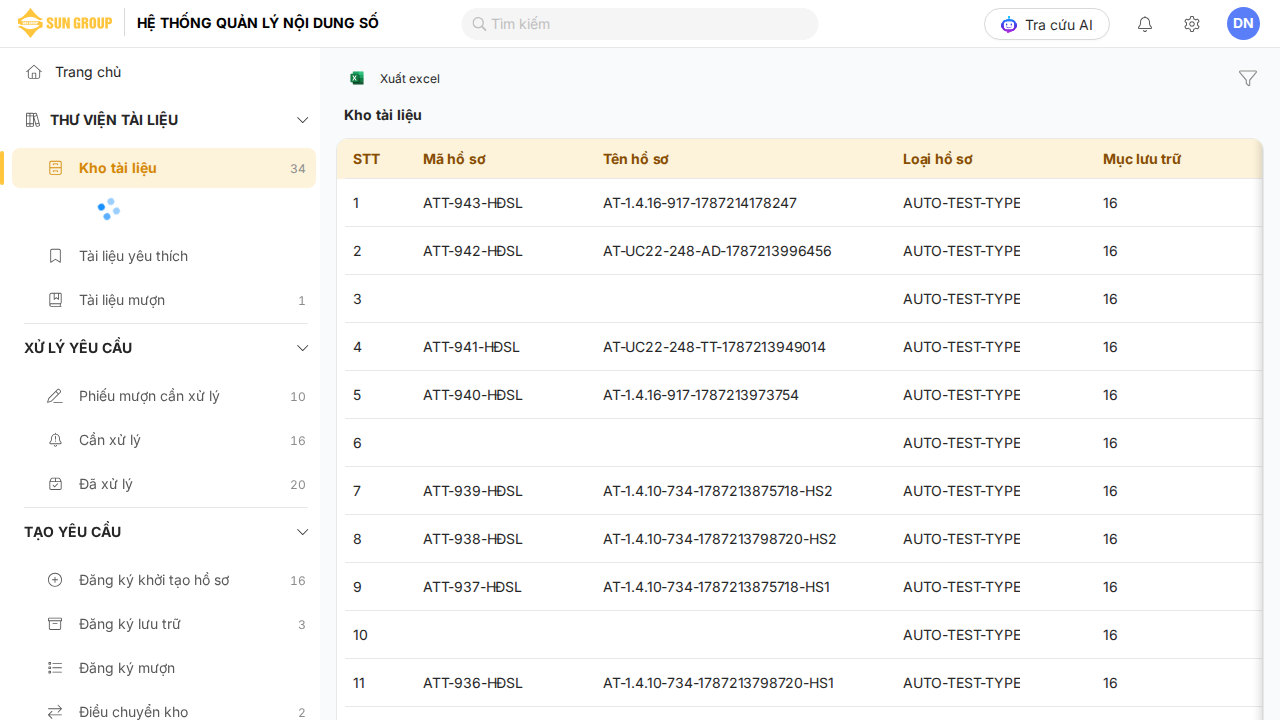Image resolution: width=1280 pixels, height=720 pixels.
Task: Click AUTO-TEST-TYPE in row 3
Action: (x=962, y=299)
